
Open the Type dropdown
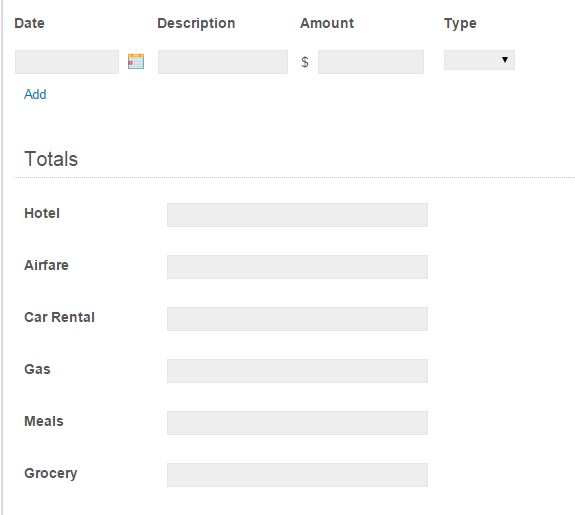tap(479, 60)
